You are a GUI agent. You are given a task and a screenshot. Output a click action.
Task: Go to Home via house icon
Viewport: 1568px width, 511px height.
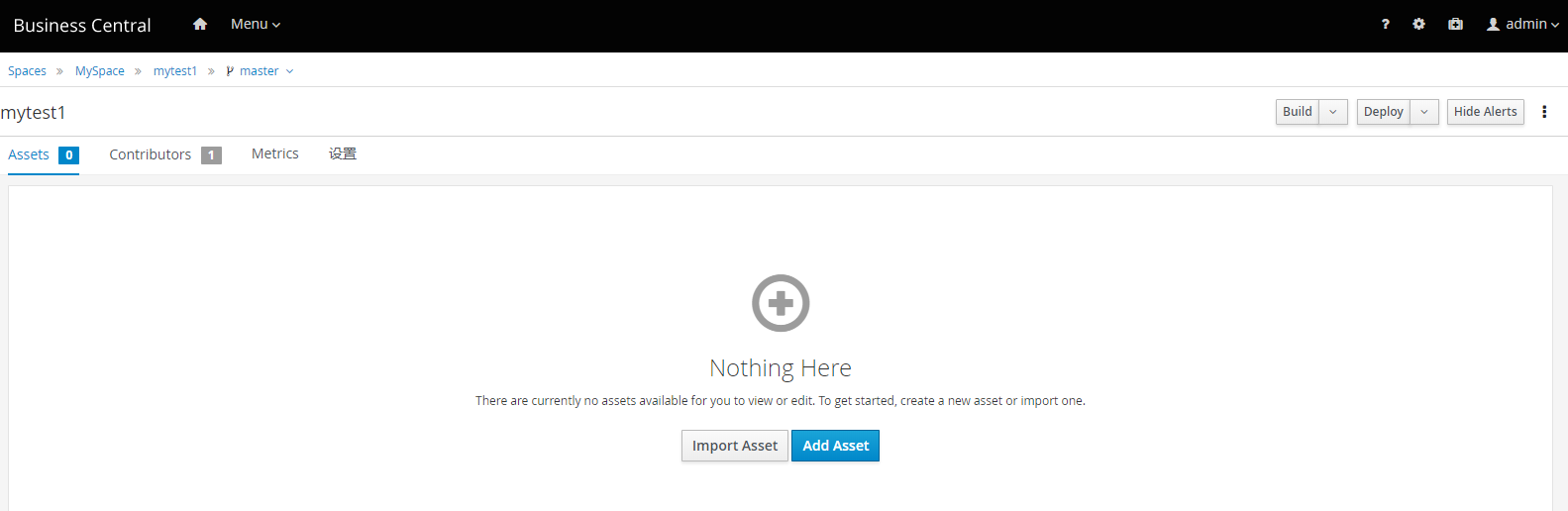coord(200,24)
